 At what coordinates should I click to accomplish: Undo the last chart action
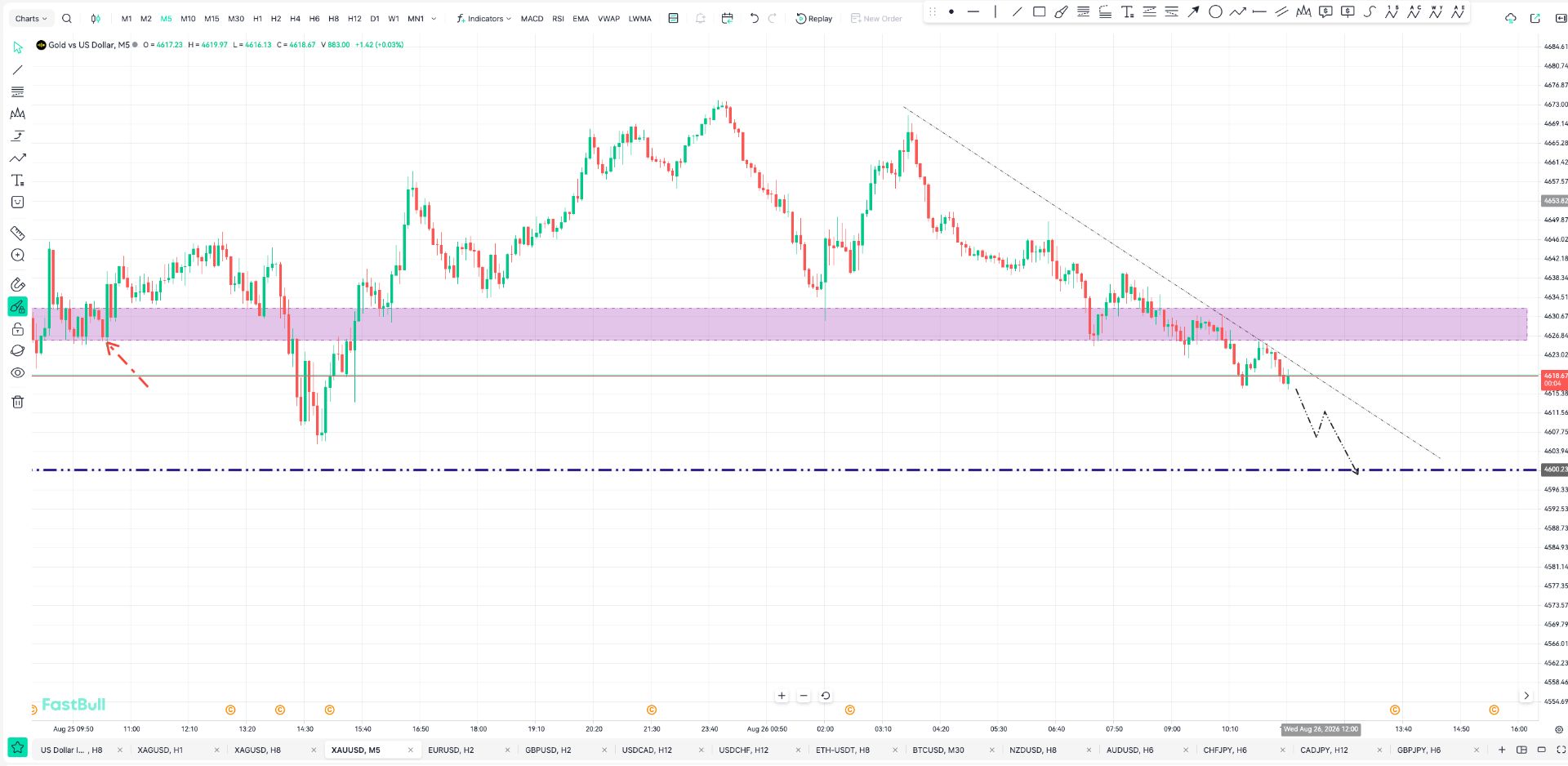click(x=754, y=18)
